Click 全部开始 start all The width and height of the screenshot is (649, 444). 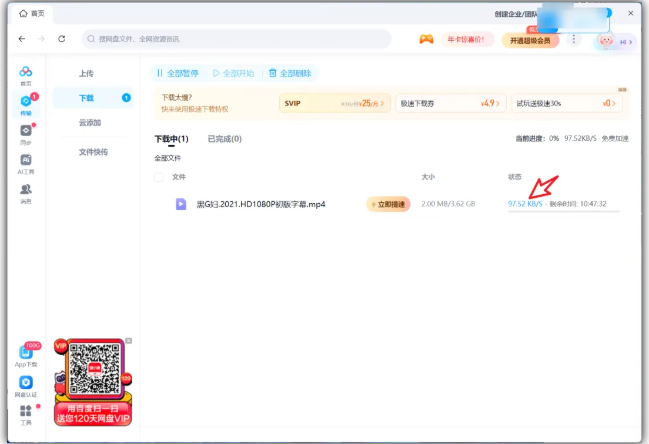coord(233,73)
